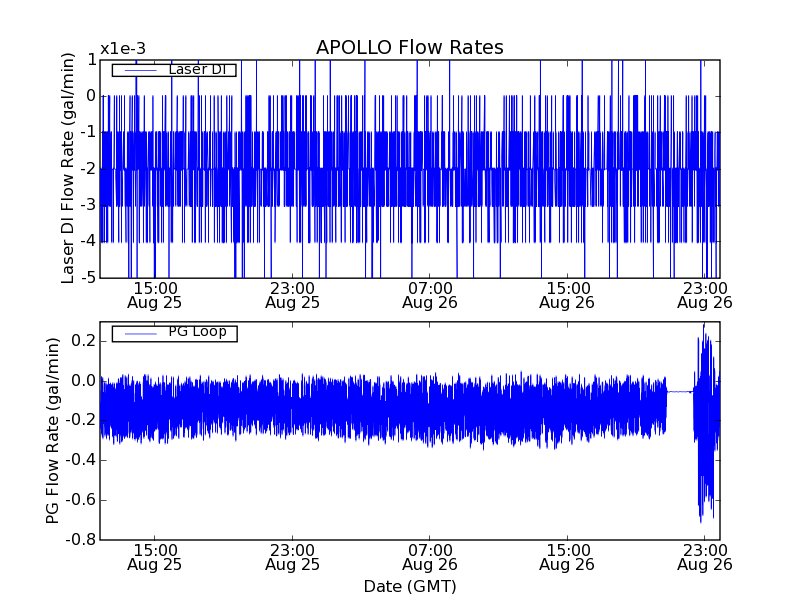This screenshot has height=600, width=800.
Task: Click the -5 y-axis tick on the Laser DI plot
Action: point(88,278)
